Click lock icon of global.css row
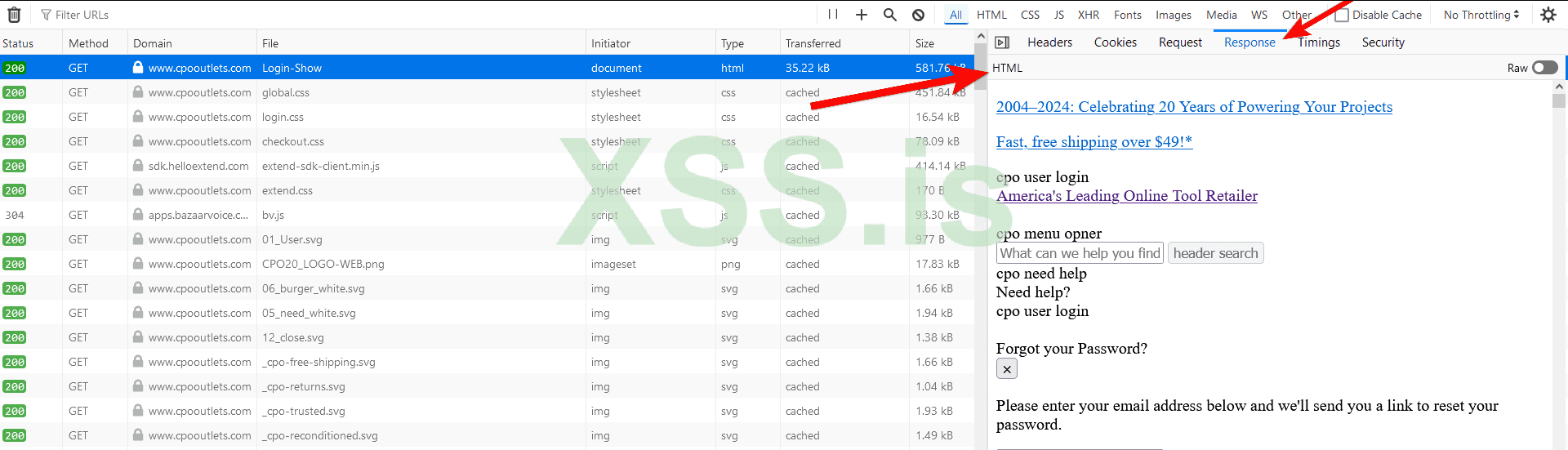The width and height of the screenshot is (1568, 450). coord(138,92)
